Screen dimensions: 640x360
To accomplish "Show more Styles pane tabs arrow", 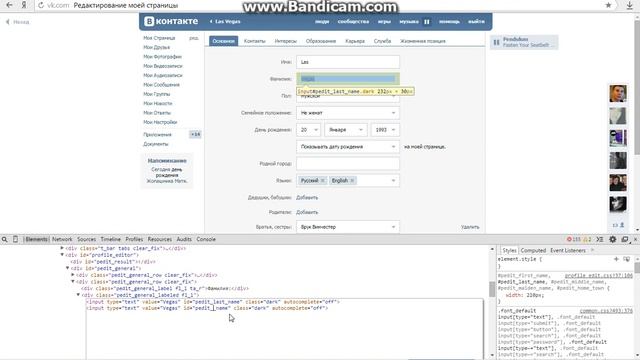I will point(592,250).
